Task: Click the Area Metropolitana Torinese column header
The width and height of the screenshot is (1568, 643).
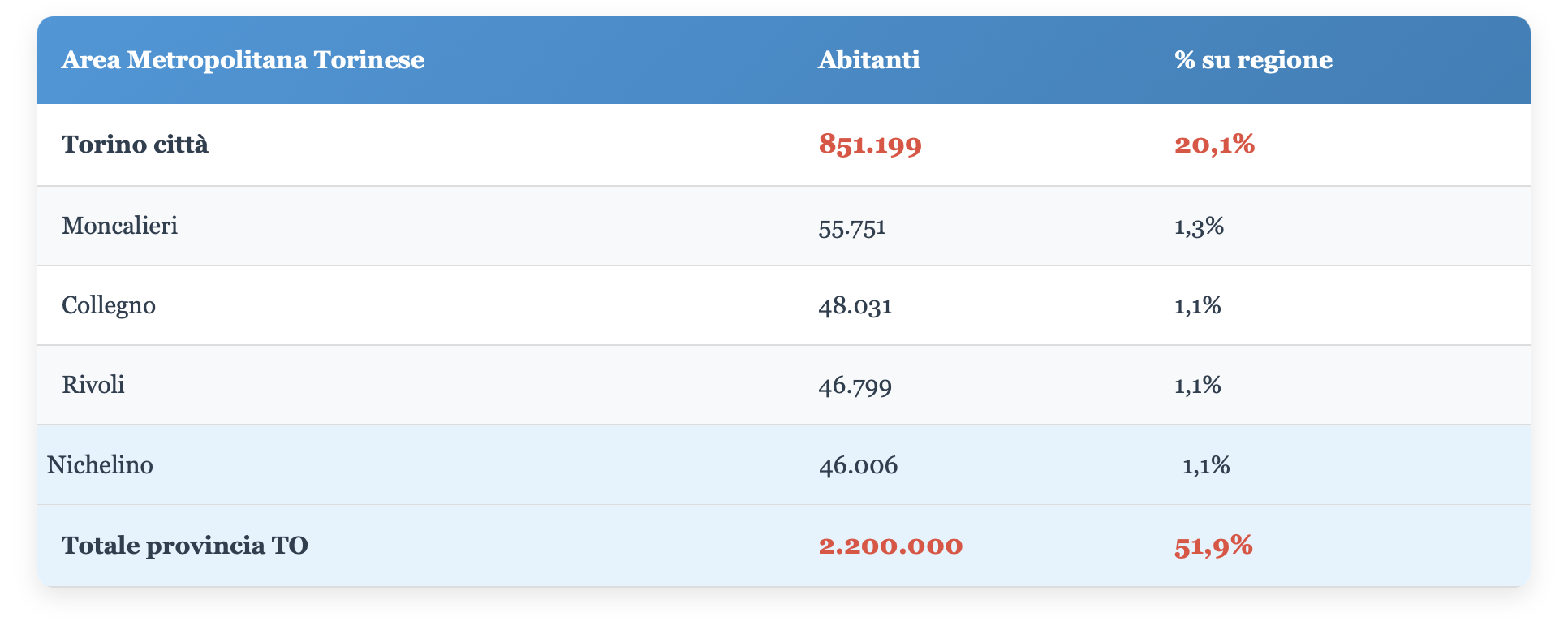Action: pos(243,60)
